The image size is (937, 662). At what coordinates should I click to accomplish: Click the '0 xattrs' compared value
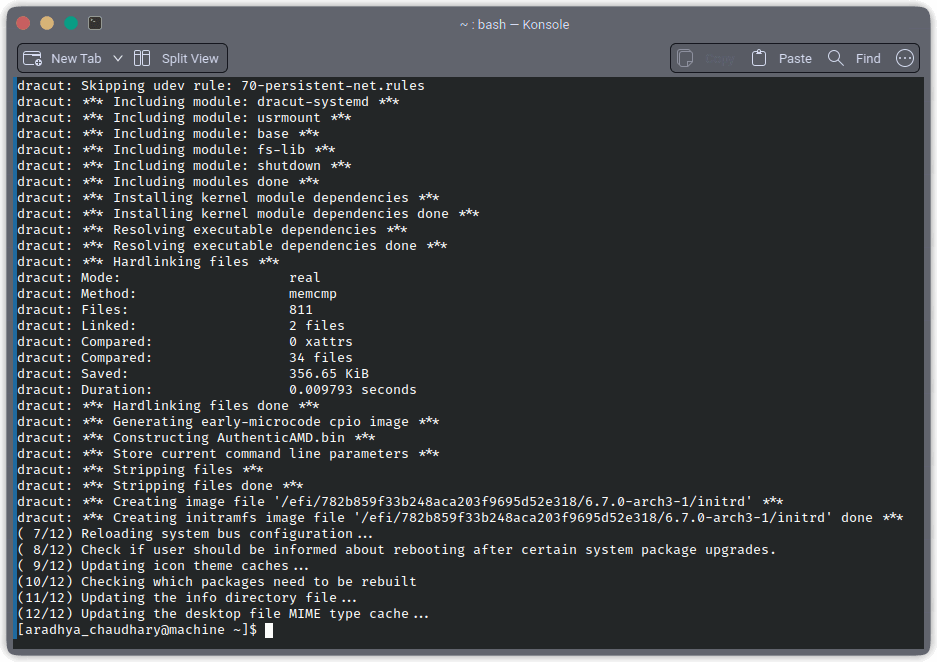pos(321,341)
